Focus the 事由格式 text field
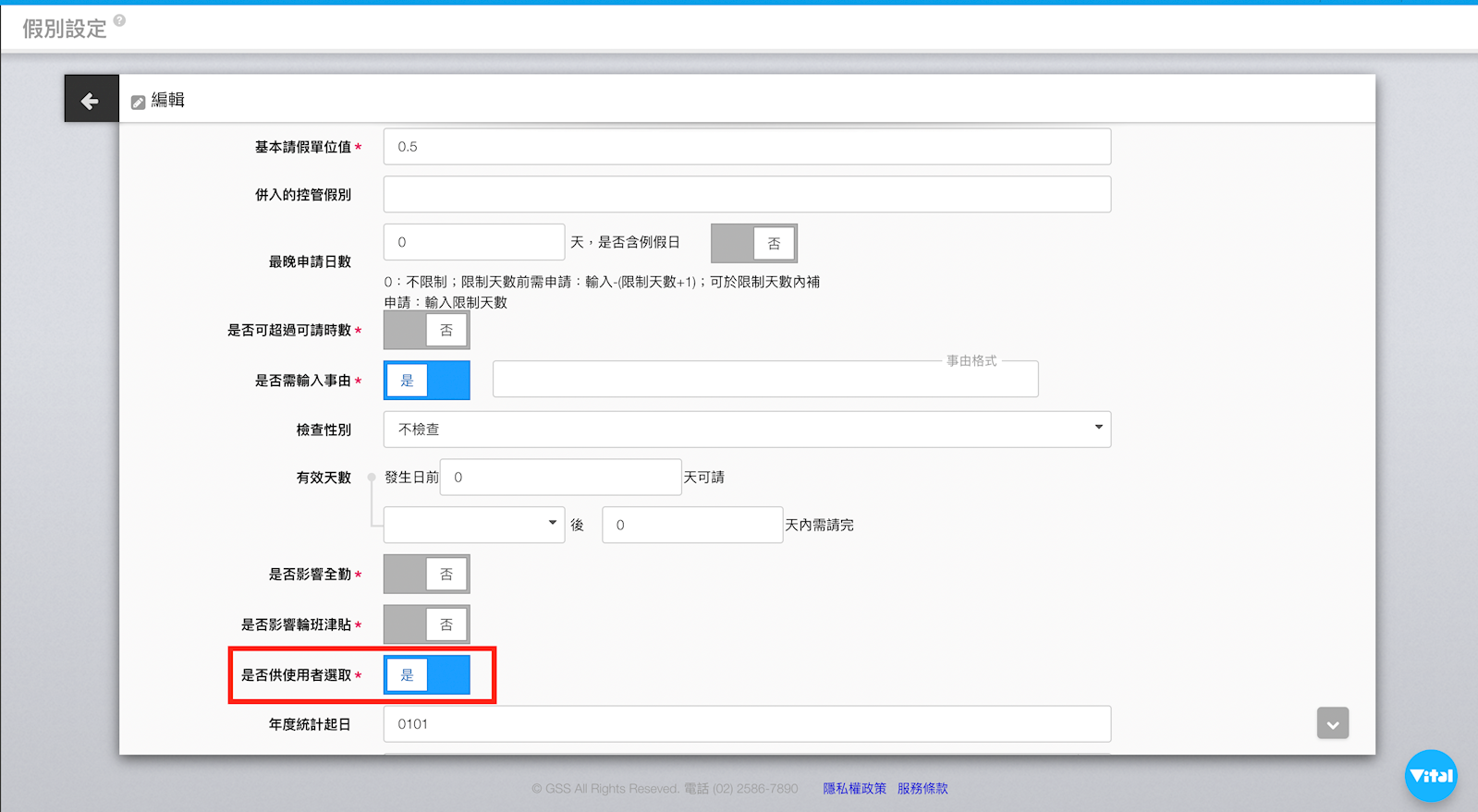The image size is (1478, 812). (x=764, y=380)
